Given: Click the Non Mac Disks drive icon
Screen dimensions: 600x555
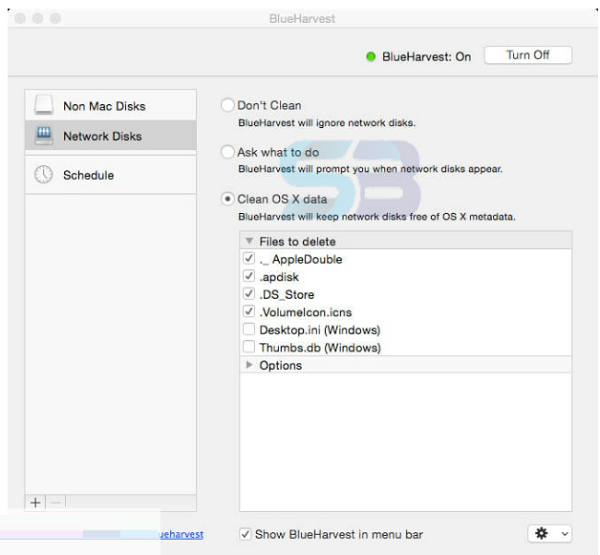Looking at the screenshot, I should [44, 105].
